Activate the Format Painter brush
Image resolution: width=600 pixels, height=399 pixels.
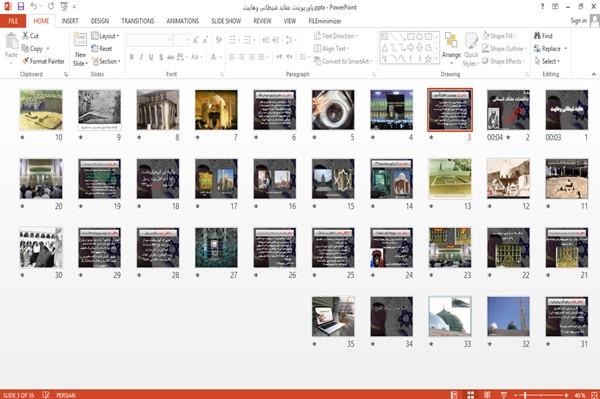tap(43, 61)
